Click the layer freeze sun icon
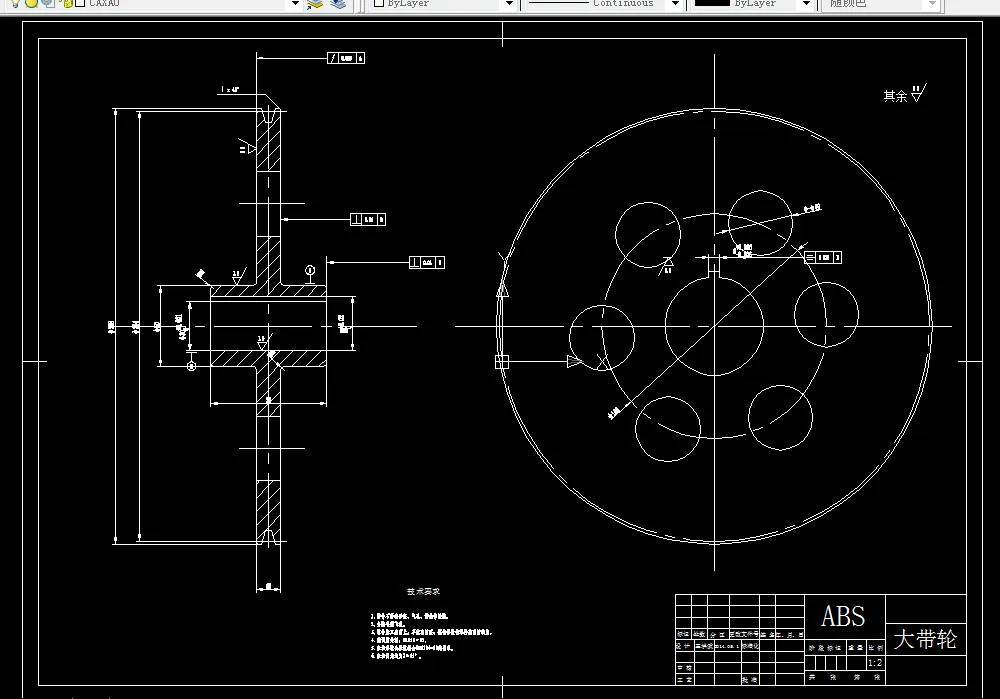The image size is (1000, 699). [31, 3]
